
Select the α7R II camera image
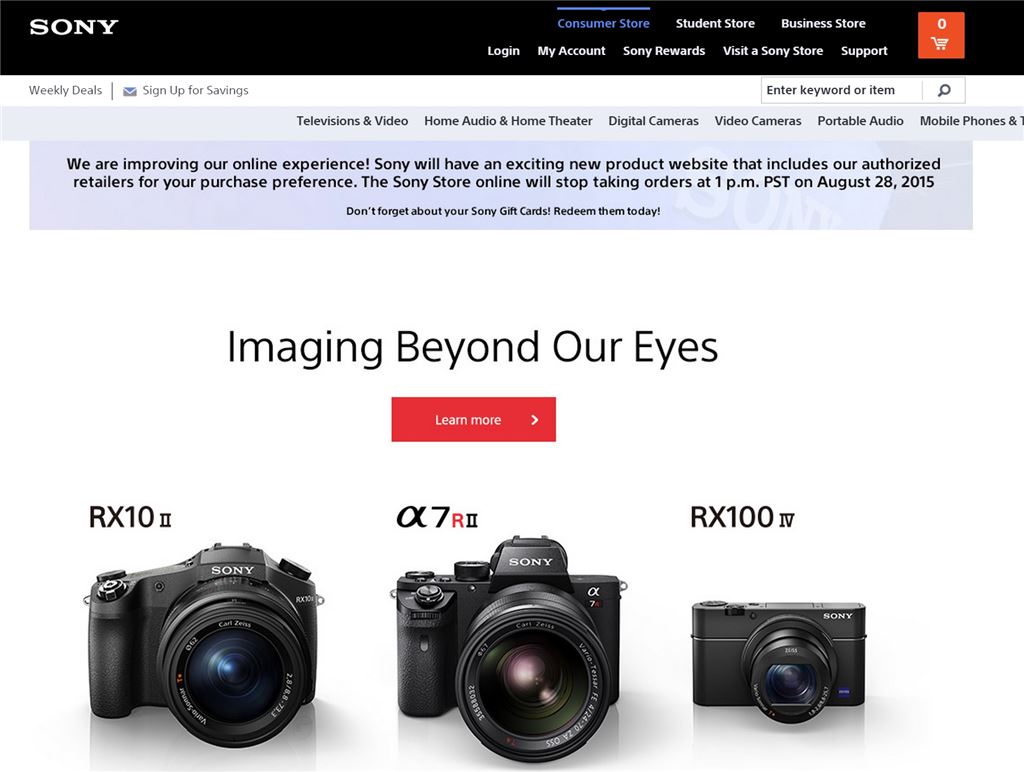tap(511, 649)
